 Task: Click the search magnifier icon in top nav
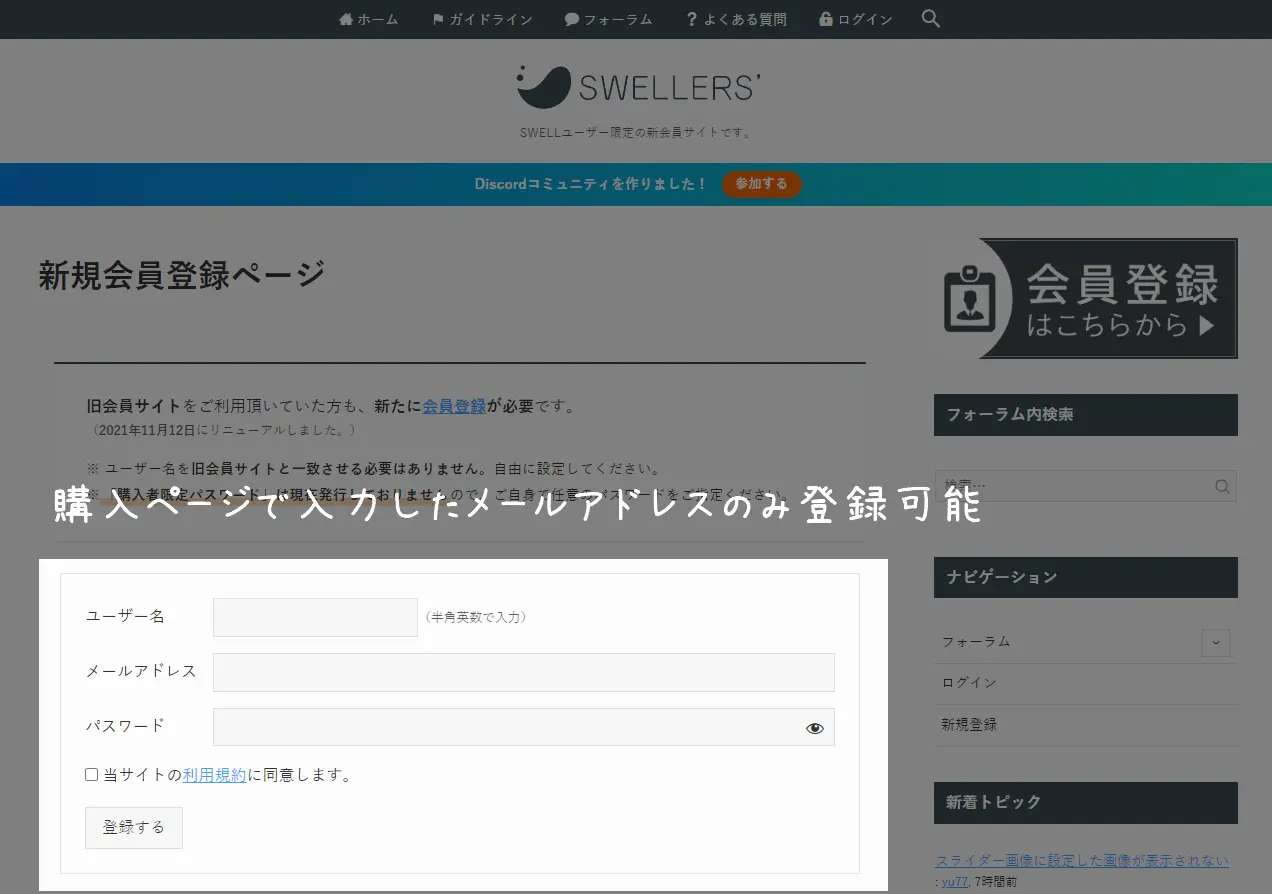[930, 19]
